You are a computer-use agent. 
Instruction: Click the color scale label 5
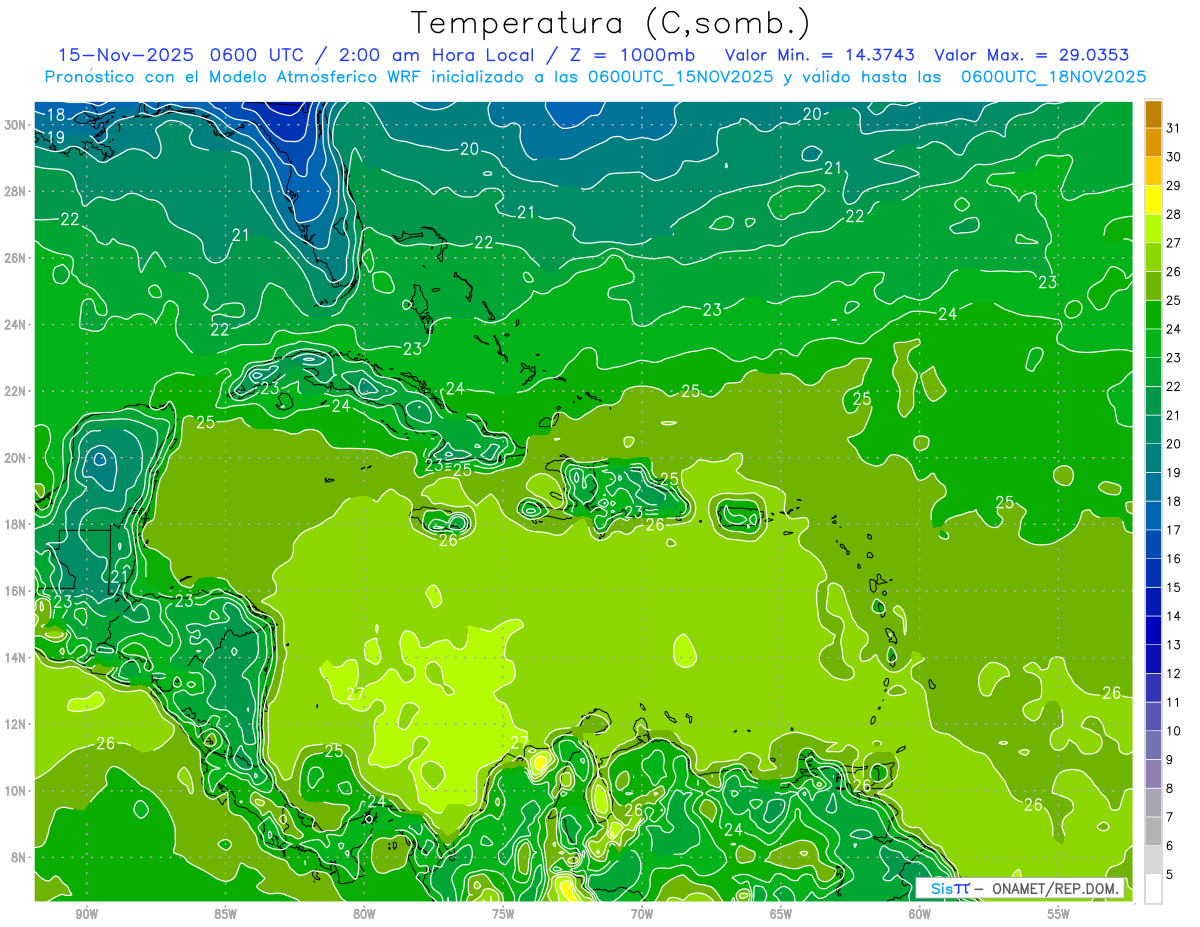pos(1169,875)
